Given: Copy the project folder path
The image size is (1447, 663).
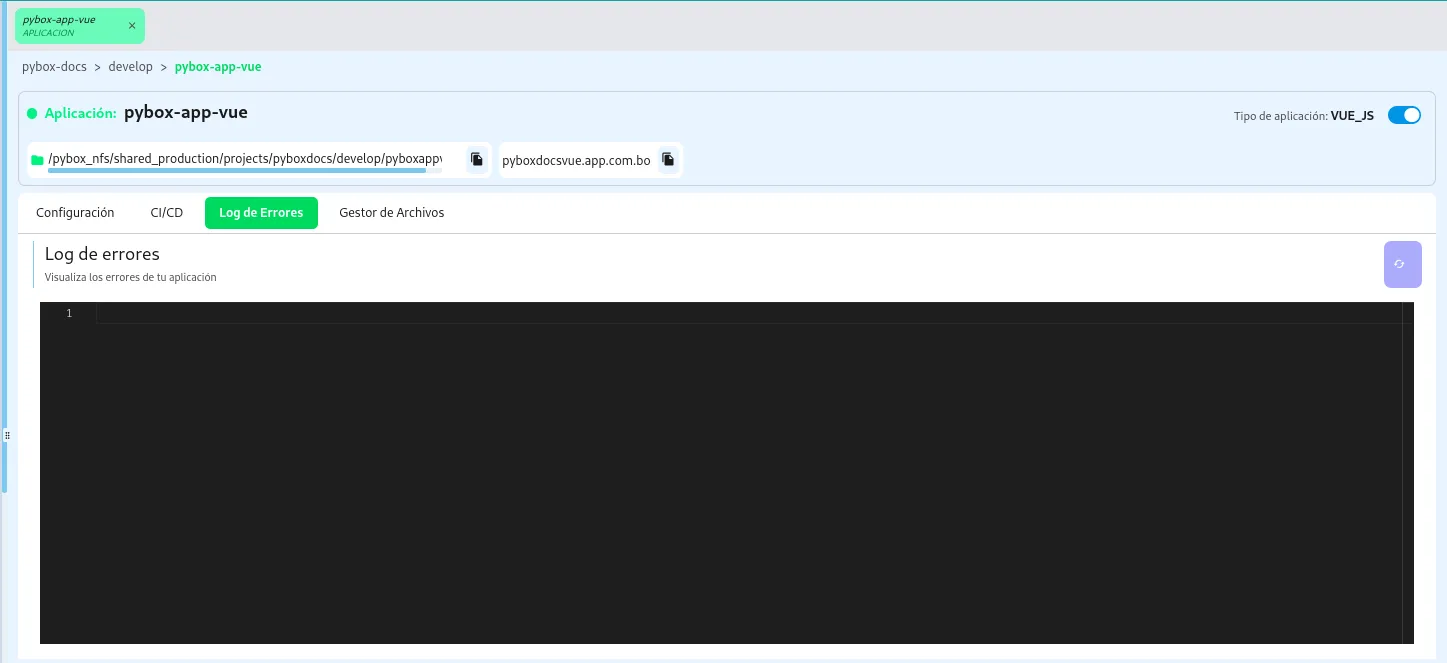Looking at the screenshot, I should tap(477, 159).
